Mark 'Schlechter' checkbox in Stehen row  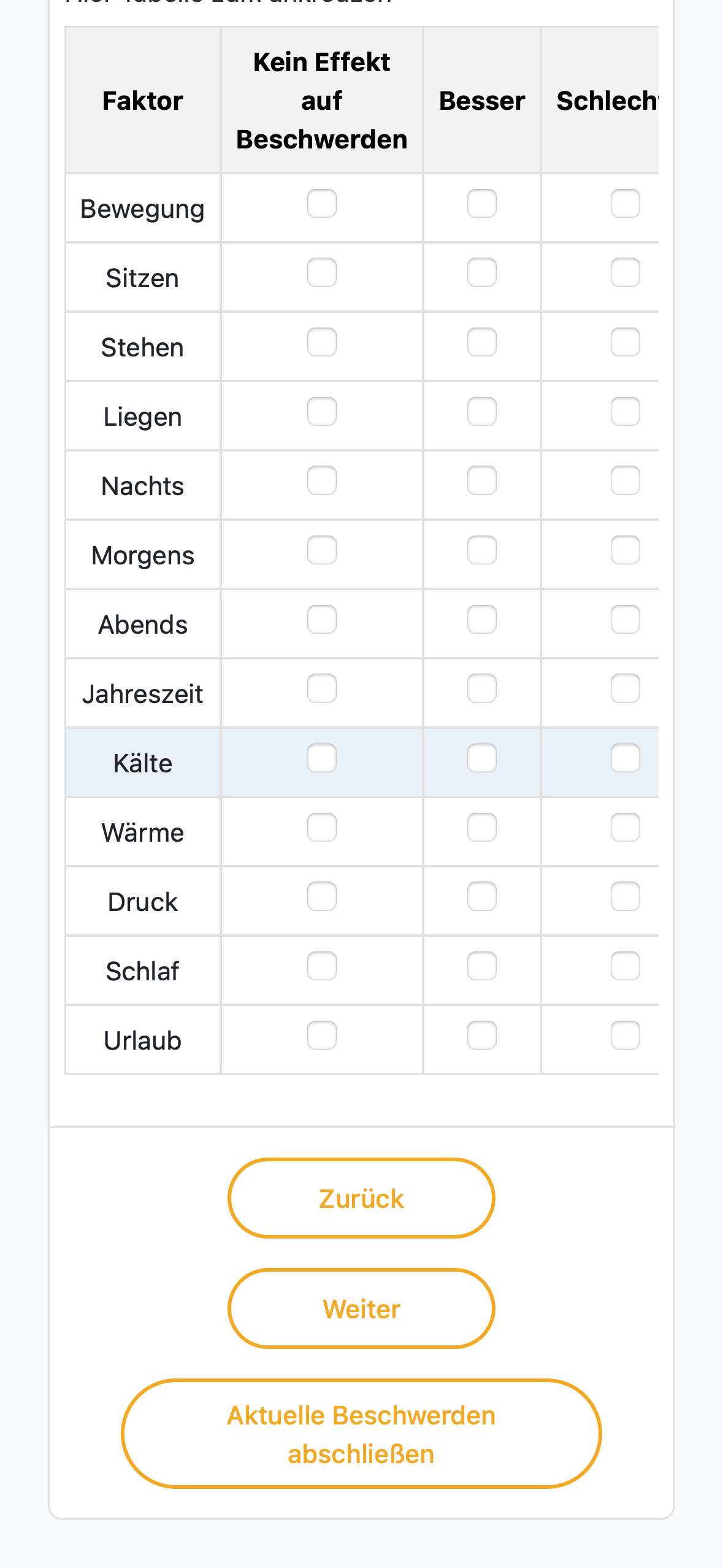(x=625, y=342)
